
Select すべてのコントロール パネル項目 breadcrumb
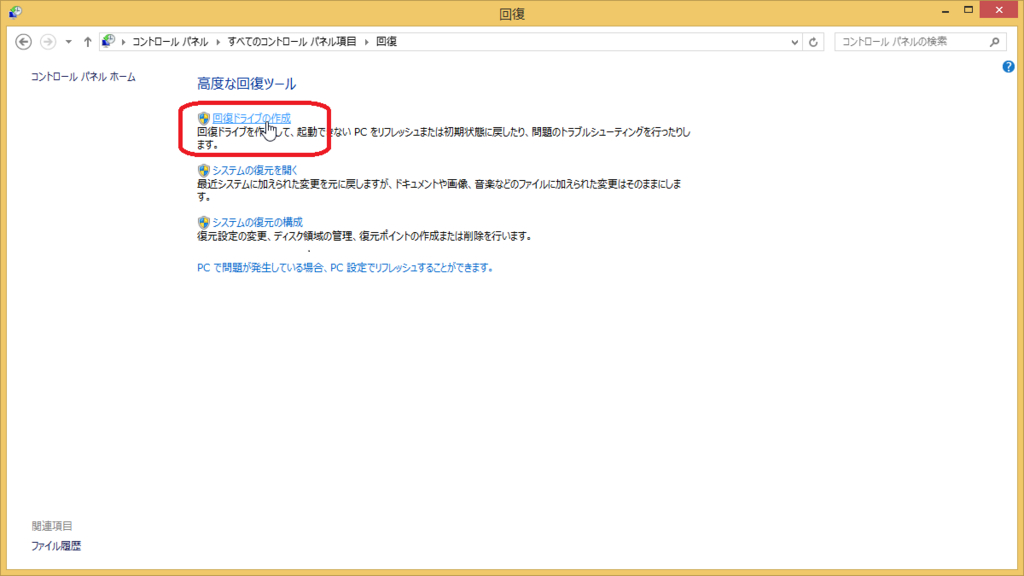[x=292, y=42]
